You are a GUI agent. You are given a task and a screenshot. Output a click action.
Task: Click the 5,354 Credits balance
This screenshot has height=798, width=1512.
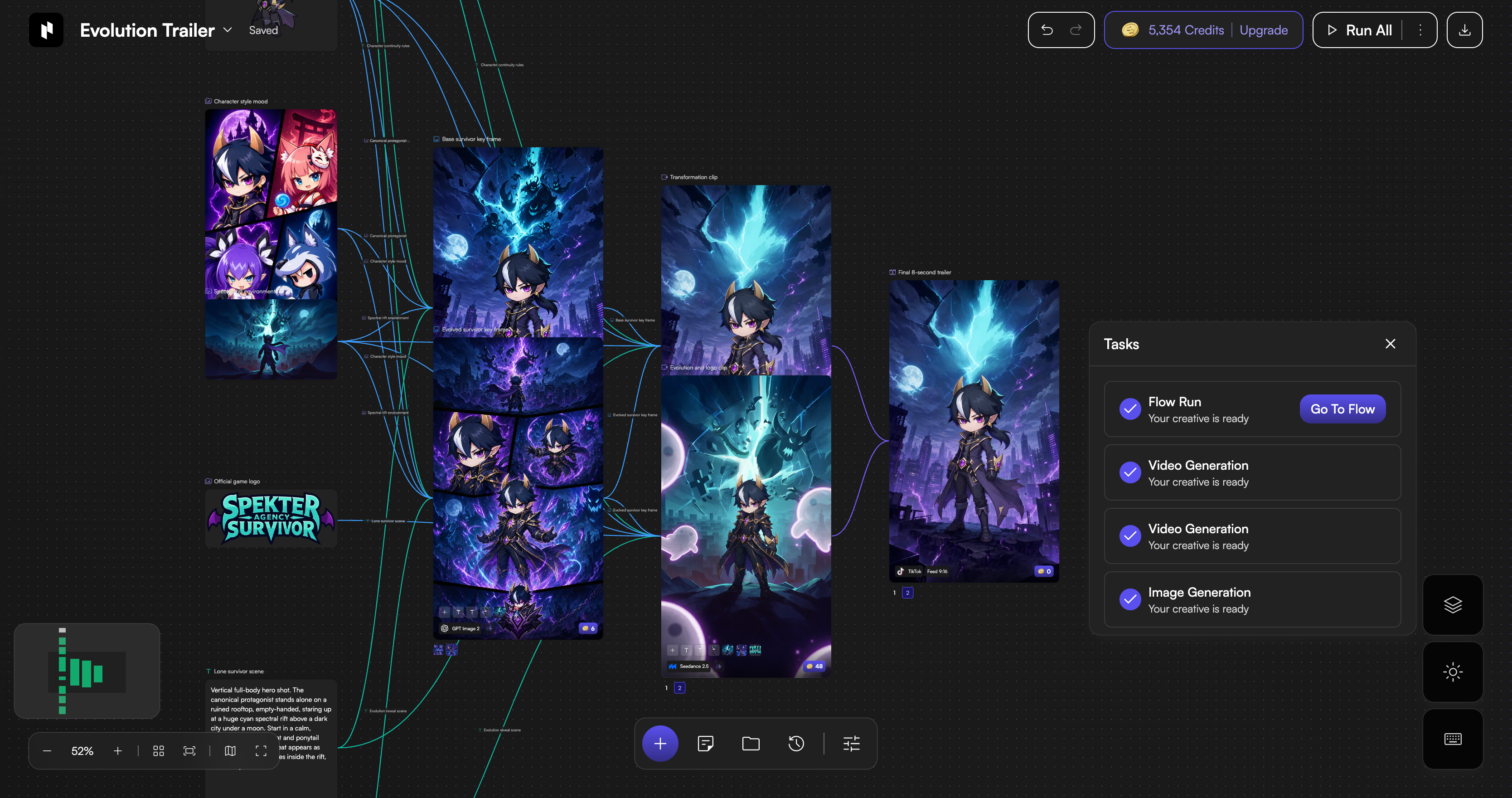1173,30
